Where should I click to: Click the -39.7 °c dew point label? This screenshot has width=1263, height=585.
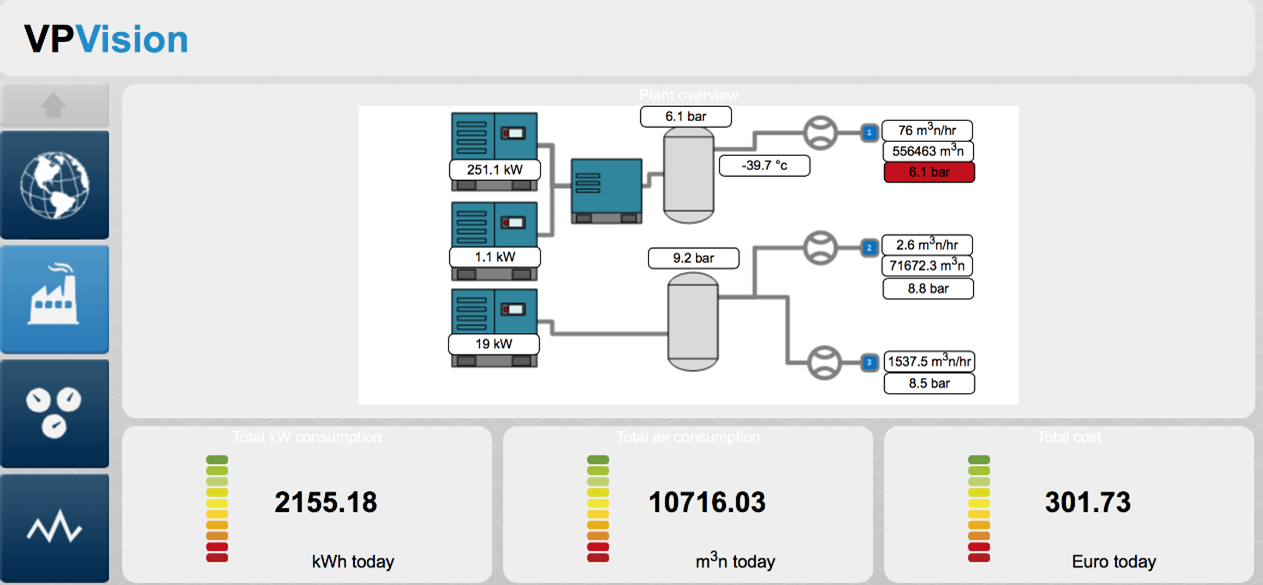[764, 165]
